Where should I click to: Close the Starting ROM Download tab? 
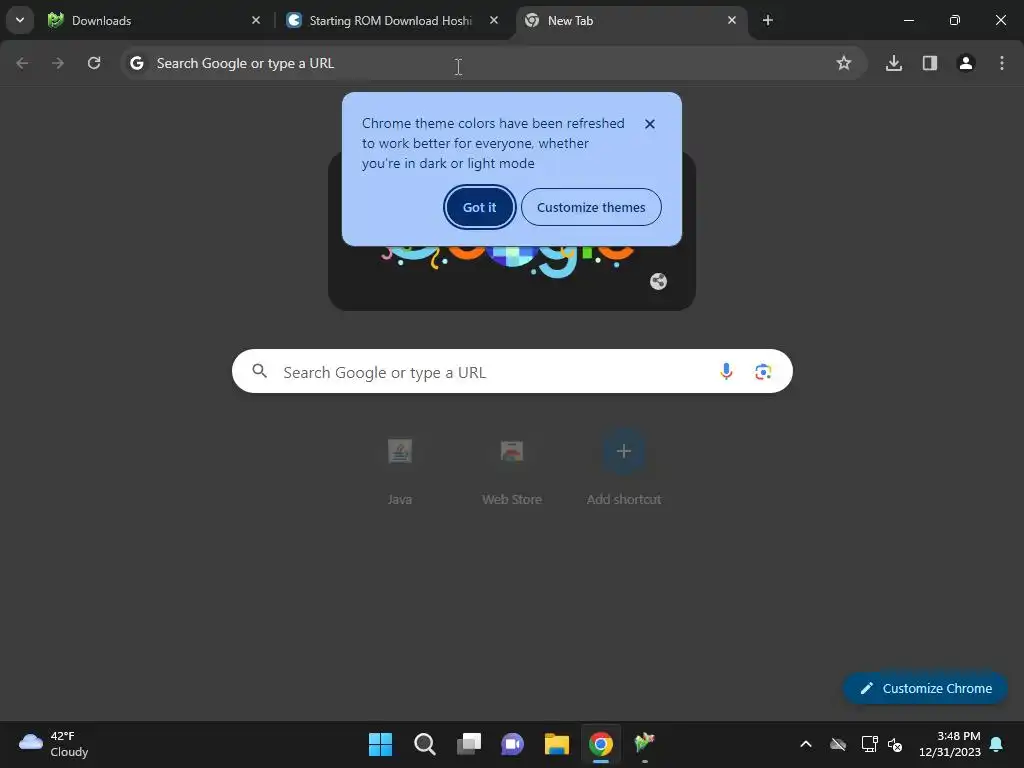(494, 20)
